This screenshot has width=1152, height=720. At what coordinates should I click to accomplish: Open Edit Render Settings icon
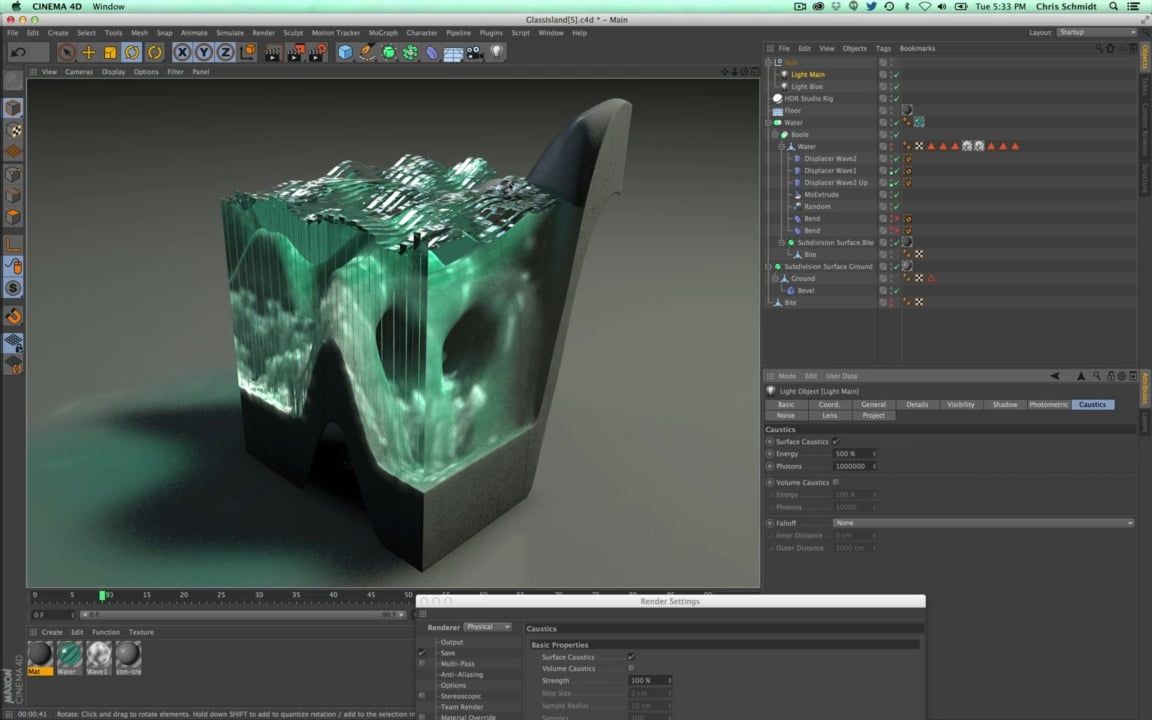point(318,52)
